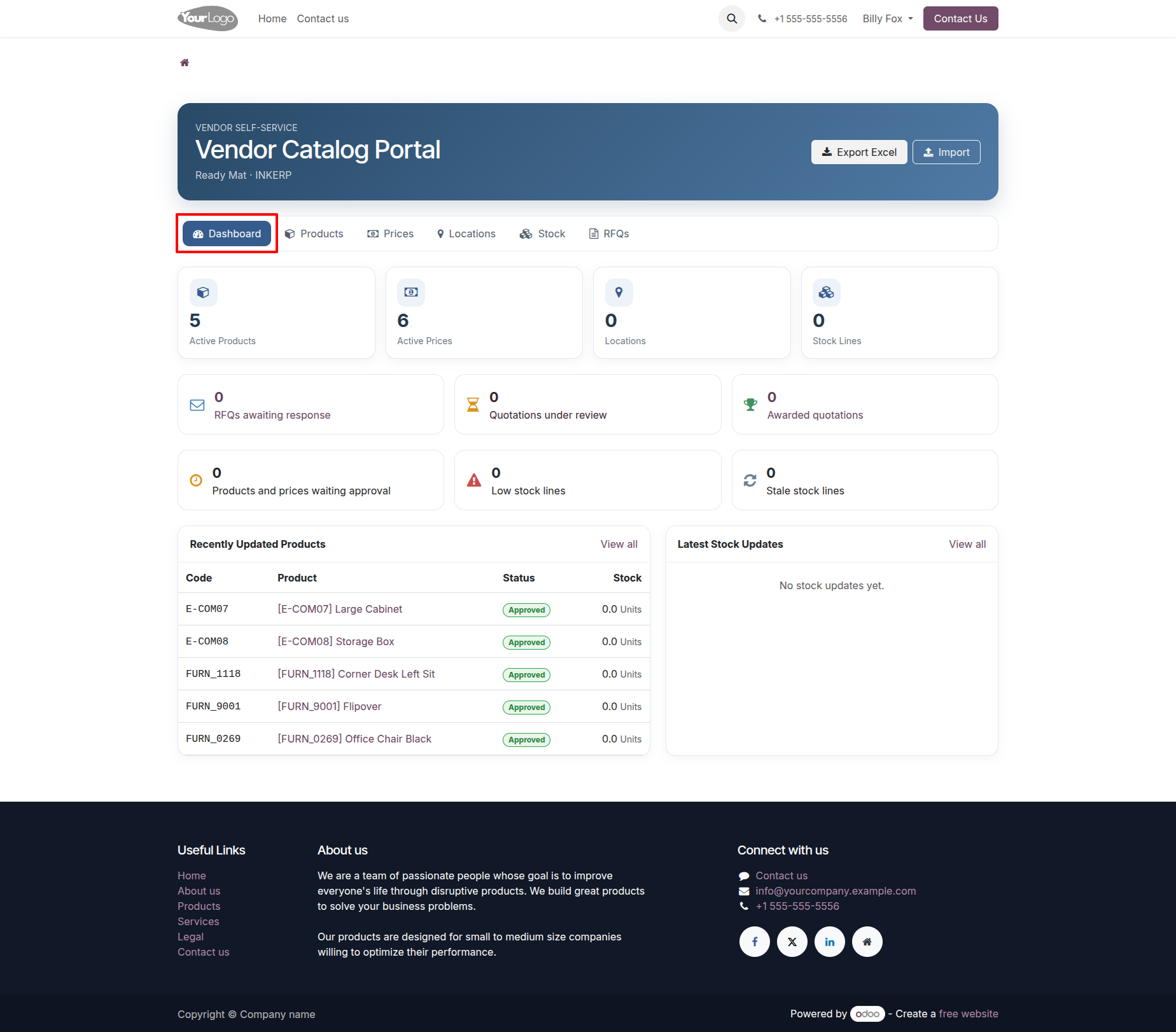Open the Contact us top navigation link
1176x1032 pixels.
(x=323, y=18)
